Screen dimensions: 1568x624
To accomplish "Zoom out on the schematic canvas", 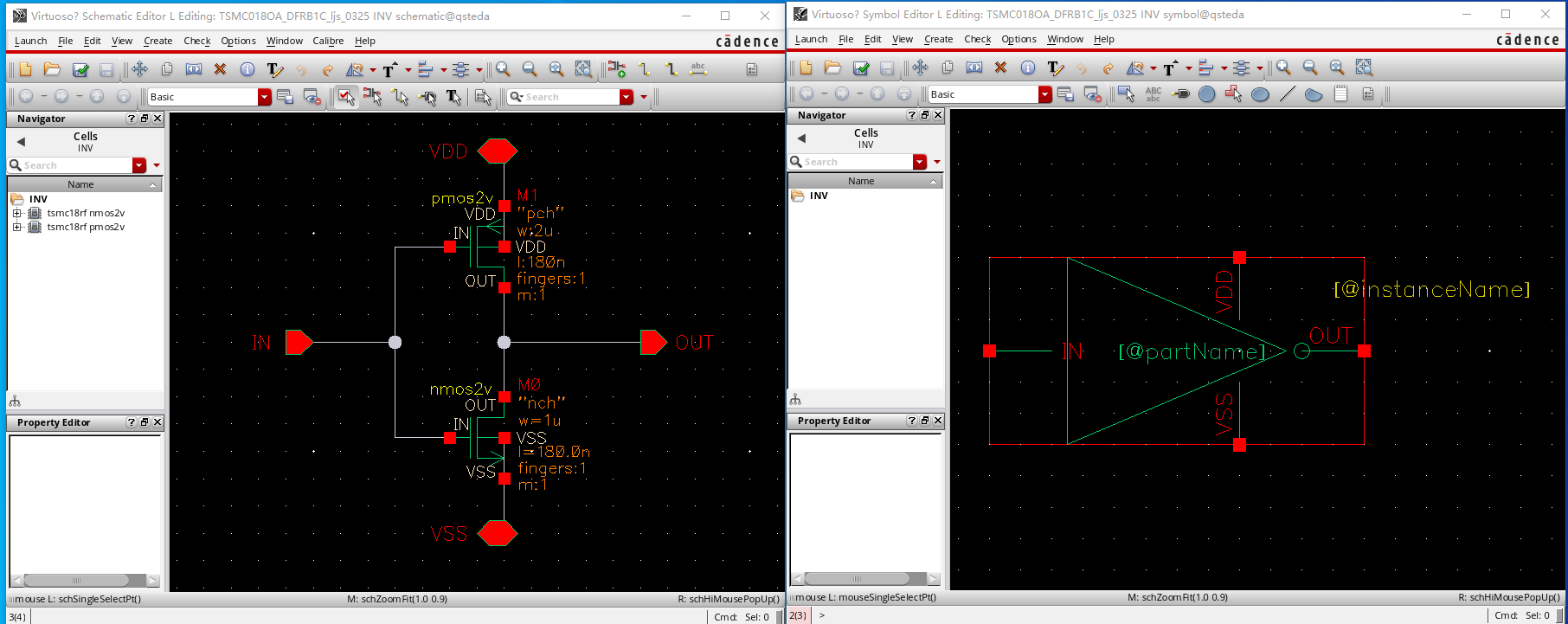I will [530, 69].
